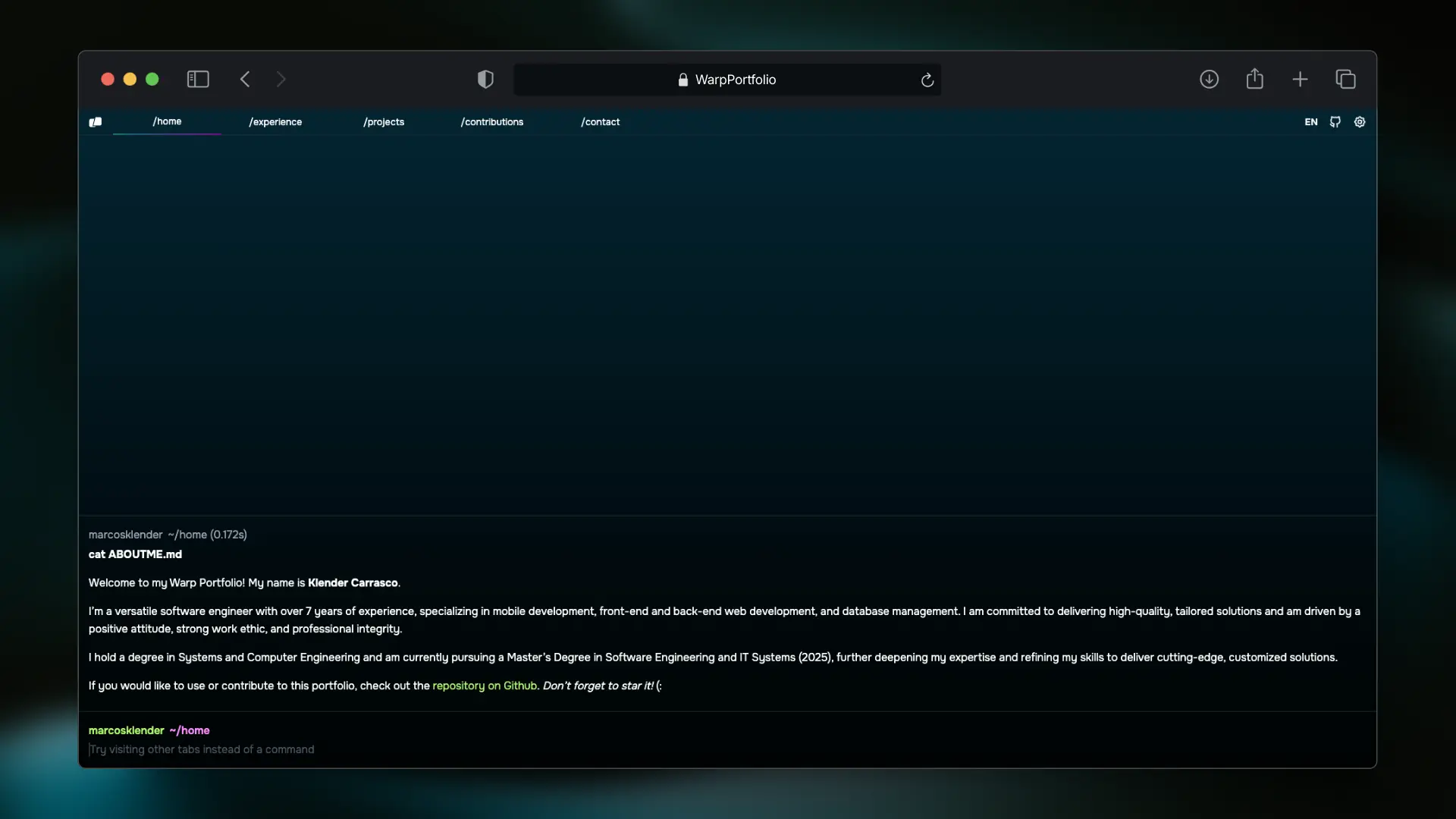Toggle the sidebar in Safari
The width and height of the screenshot is (1456, 819).
[x=197, y=79]
